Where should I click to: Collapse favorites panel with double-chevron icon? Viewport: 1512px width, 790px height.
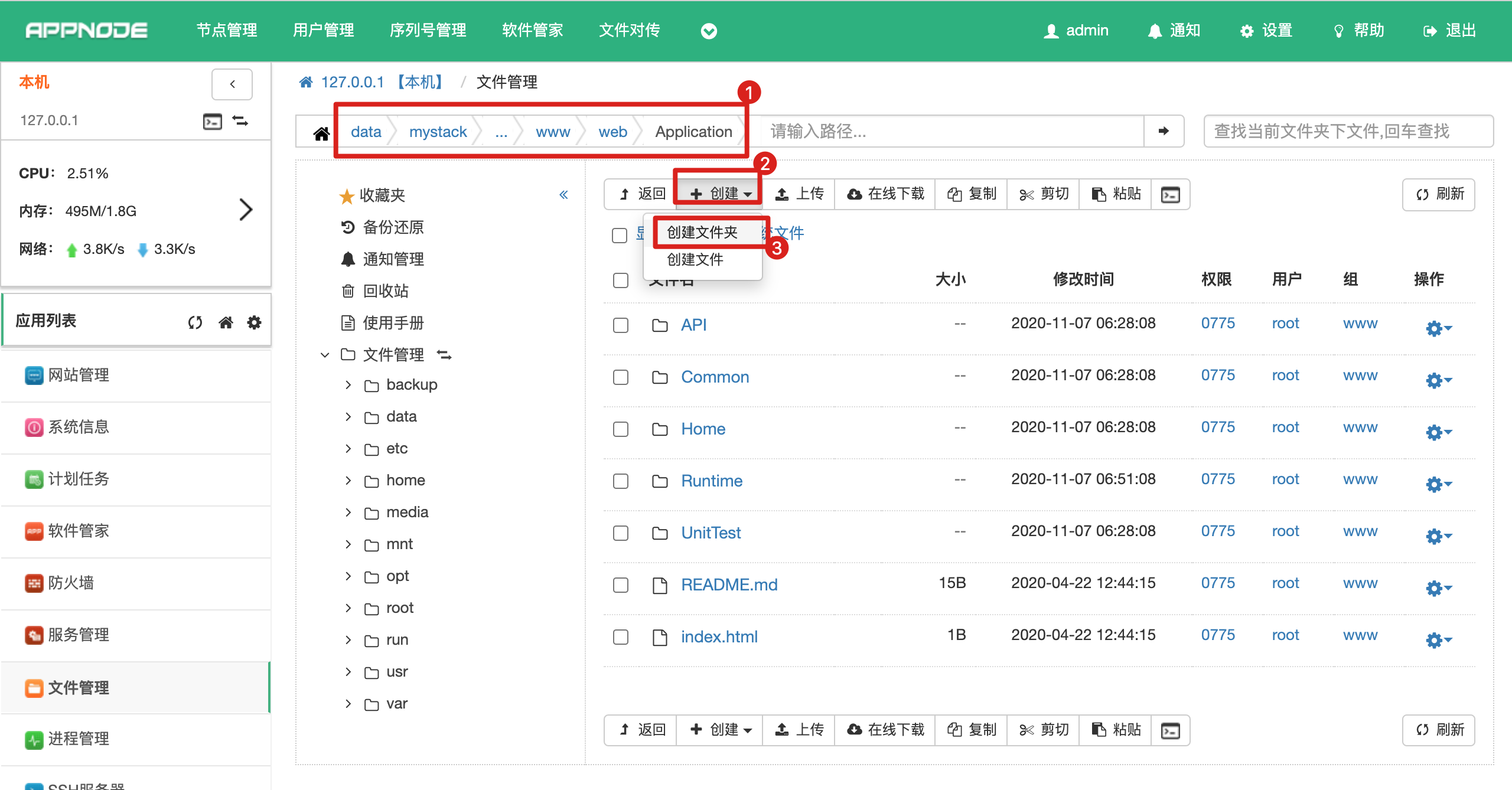pos(563,195)
